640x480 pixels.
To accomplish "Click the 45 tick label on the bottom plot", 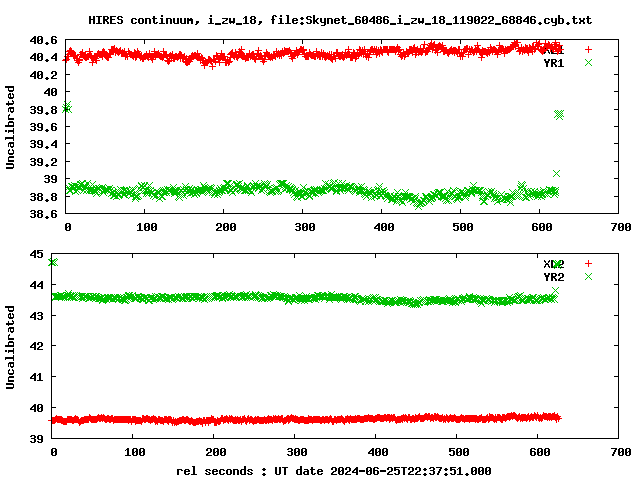I will click(36, 254).
